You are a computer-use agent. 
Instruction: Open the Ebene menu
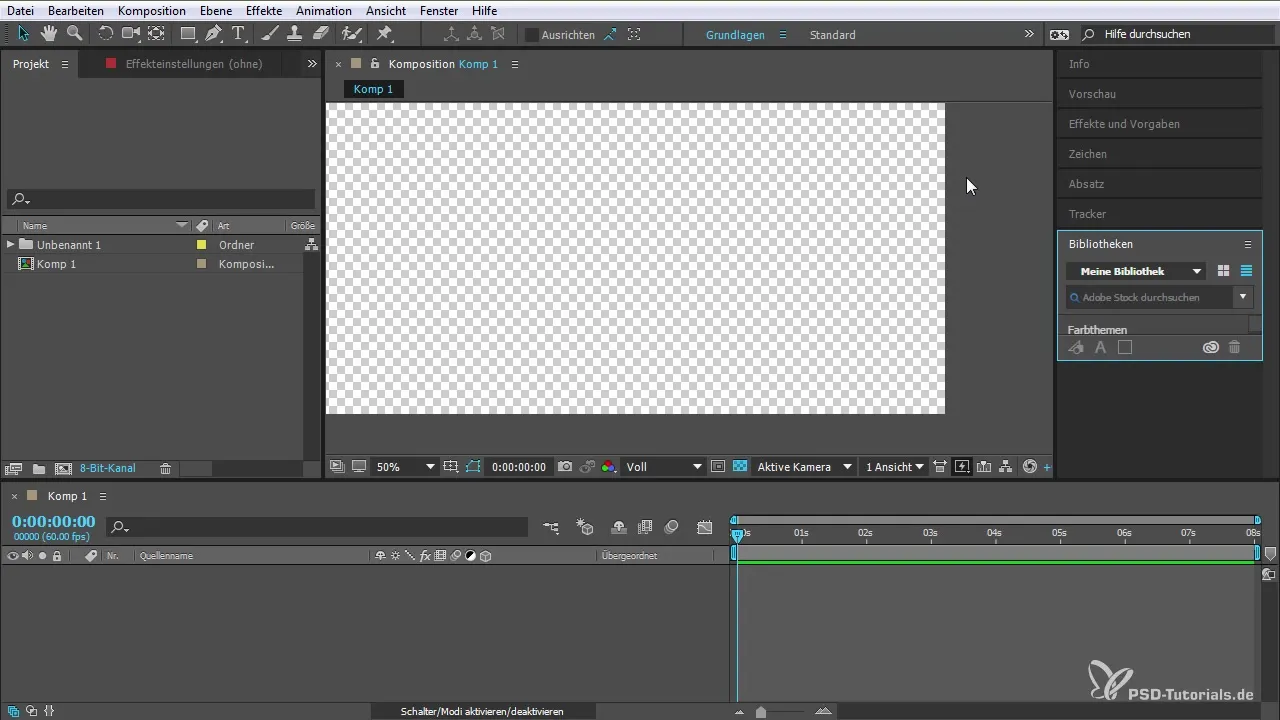pos(218,10)
